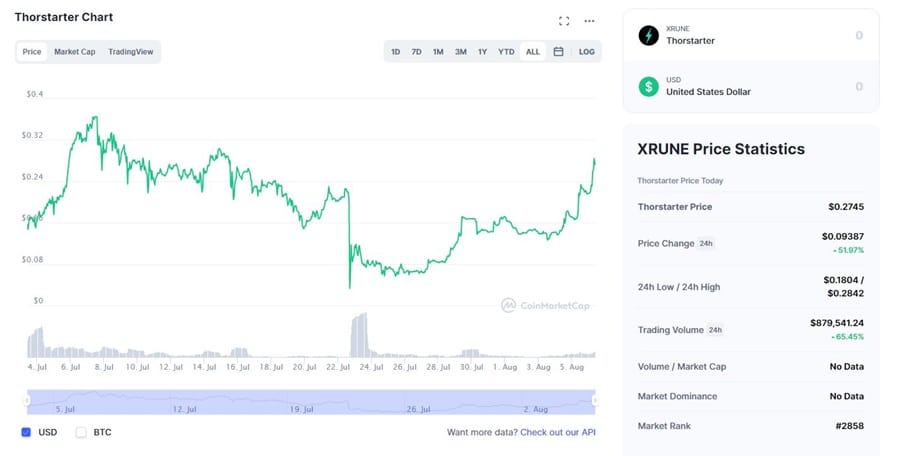This screenshot has width=900, height=456.
Task: Click the CoinMarketCap watermark logo
Action: coord(545,305)
